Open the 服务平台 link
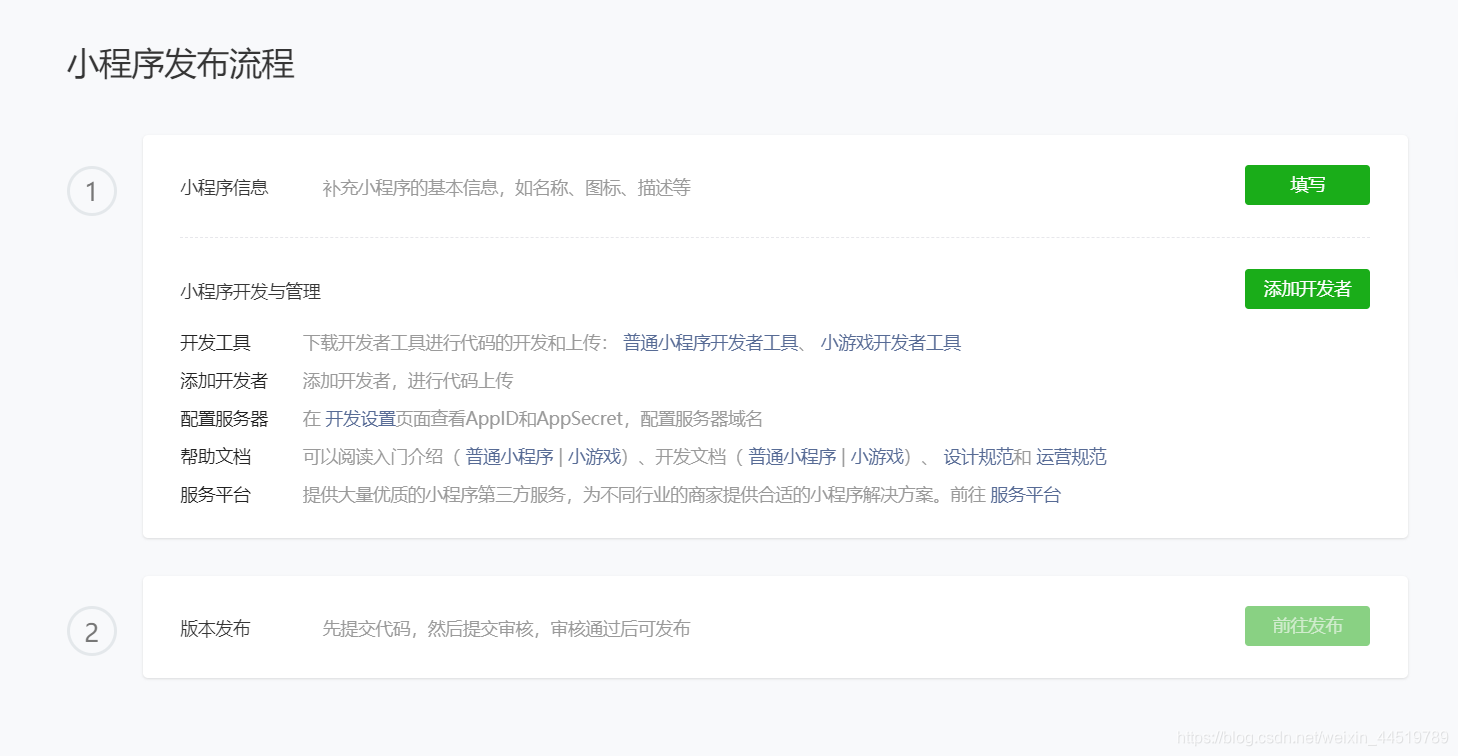 click(1025, 494)
